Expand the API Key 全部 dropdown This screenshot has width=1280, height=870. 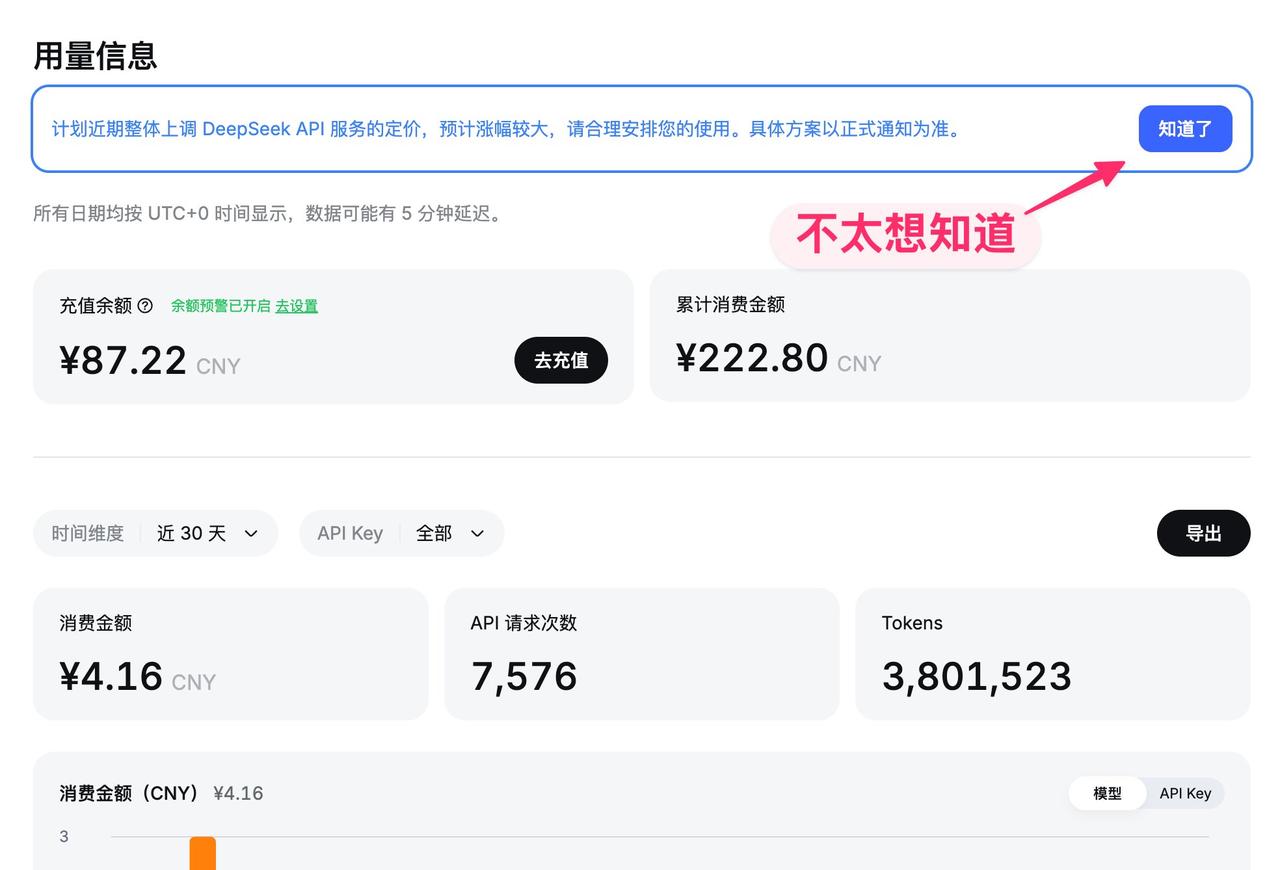pyautogui.click(x=402, y=533)
